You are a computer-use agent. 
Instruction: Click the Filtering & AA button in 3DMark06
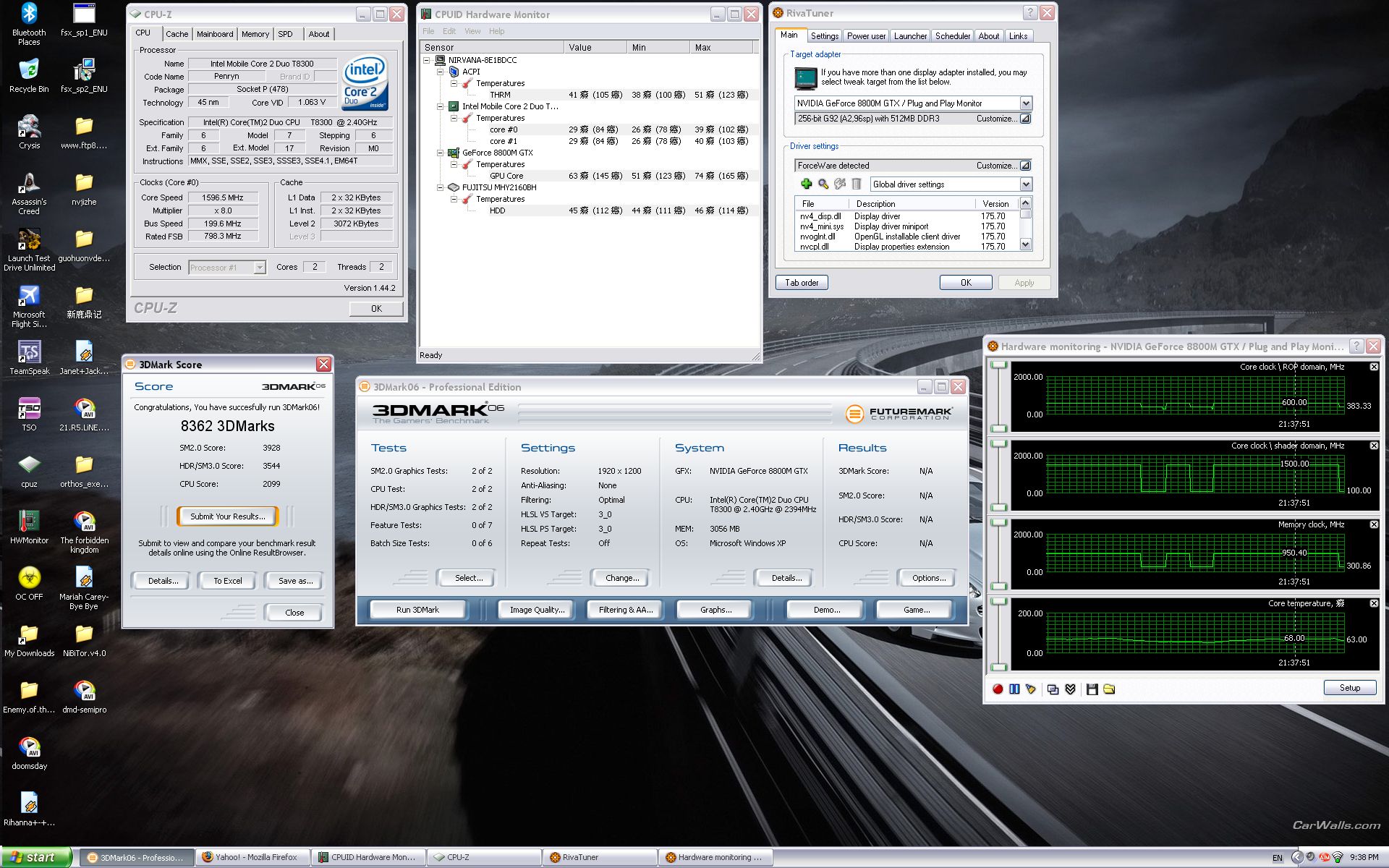[x=626, y=610]
